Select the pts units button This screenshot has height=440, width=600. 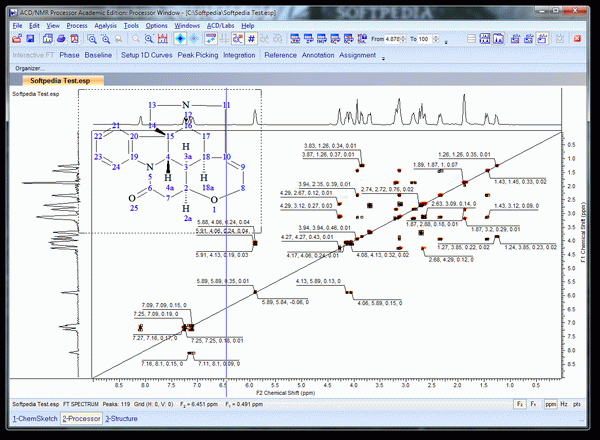[577, 404]
